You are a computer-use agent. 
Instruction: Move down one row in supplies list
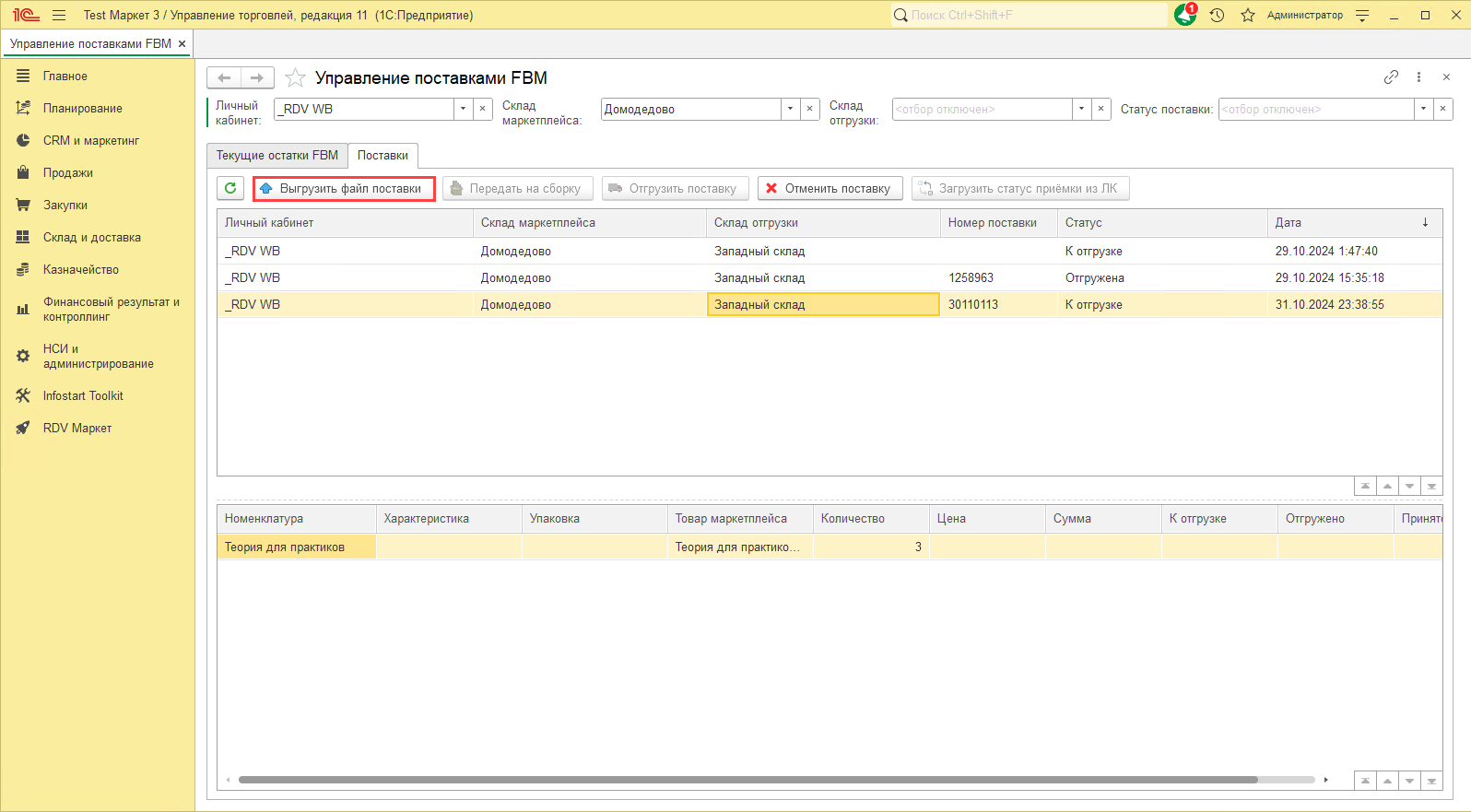(1409, 486)
